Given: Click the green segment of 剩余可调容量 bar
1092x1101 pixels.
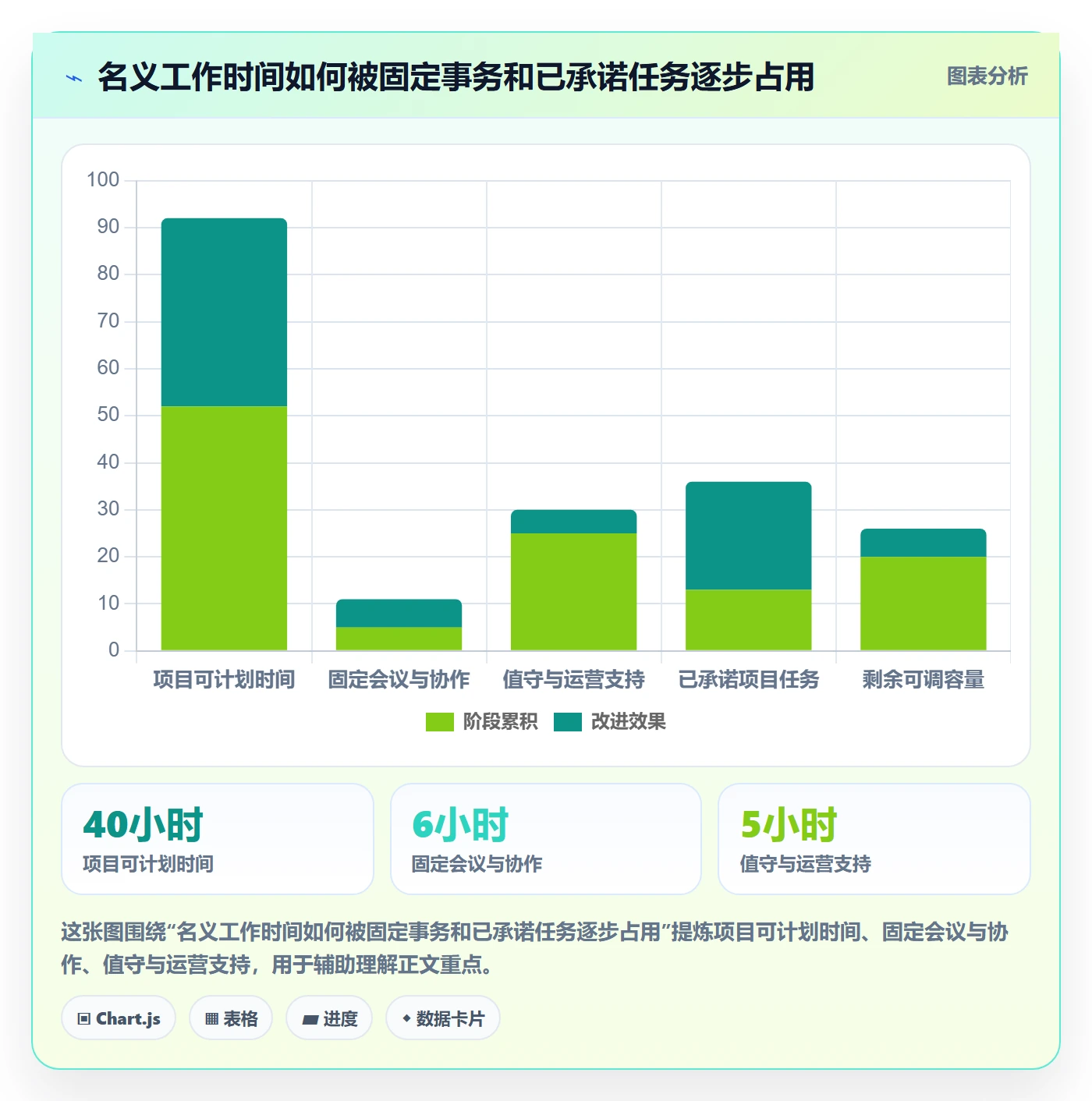Looking at the screenshot, I should pyautogui.click(x=923, y=604).
